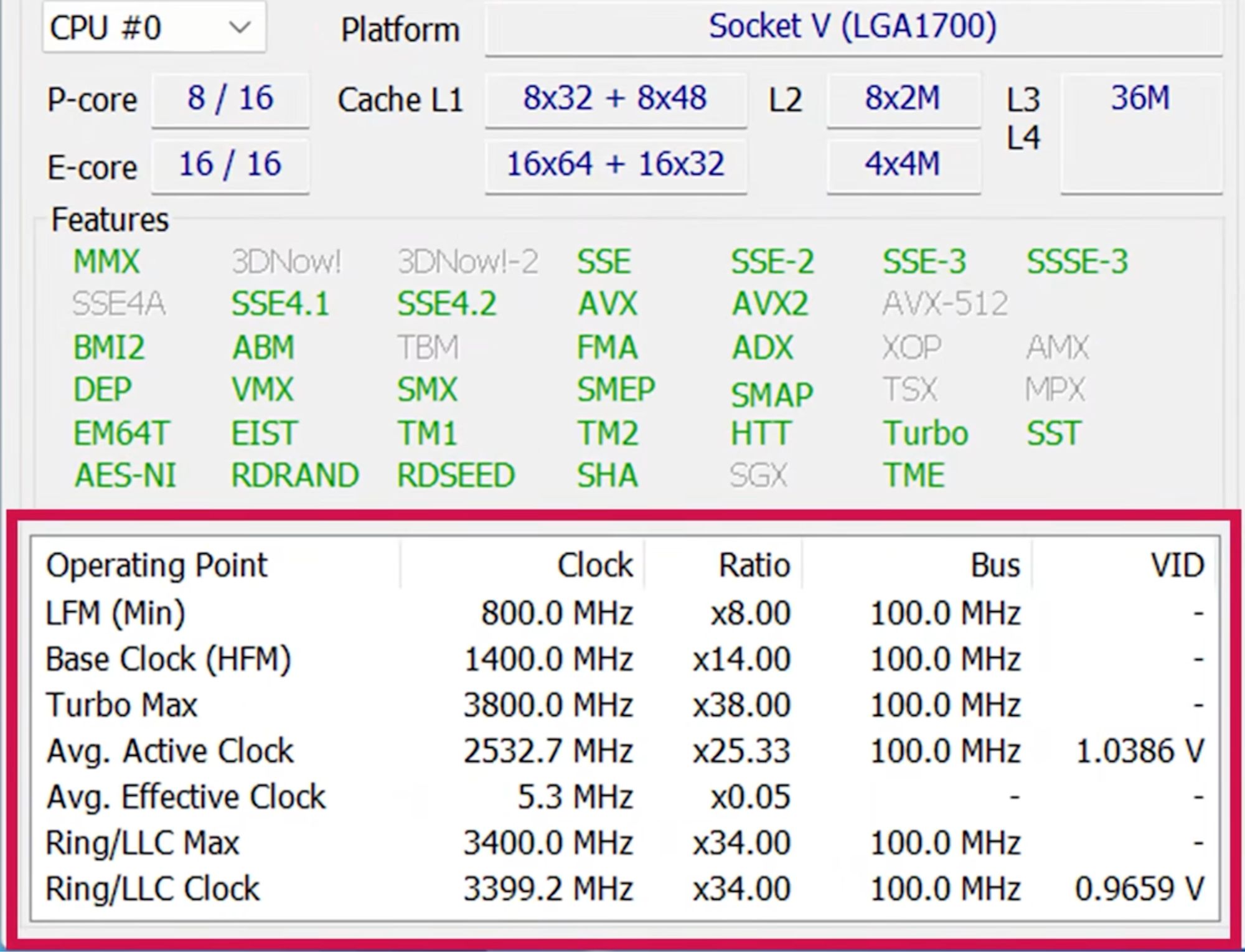Select the L1 cache 8x32 + 8x48 field

(x=615, y=99)
